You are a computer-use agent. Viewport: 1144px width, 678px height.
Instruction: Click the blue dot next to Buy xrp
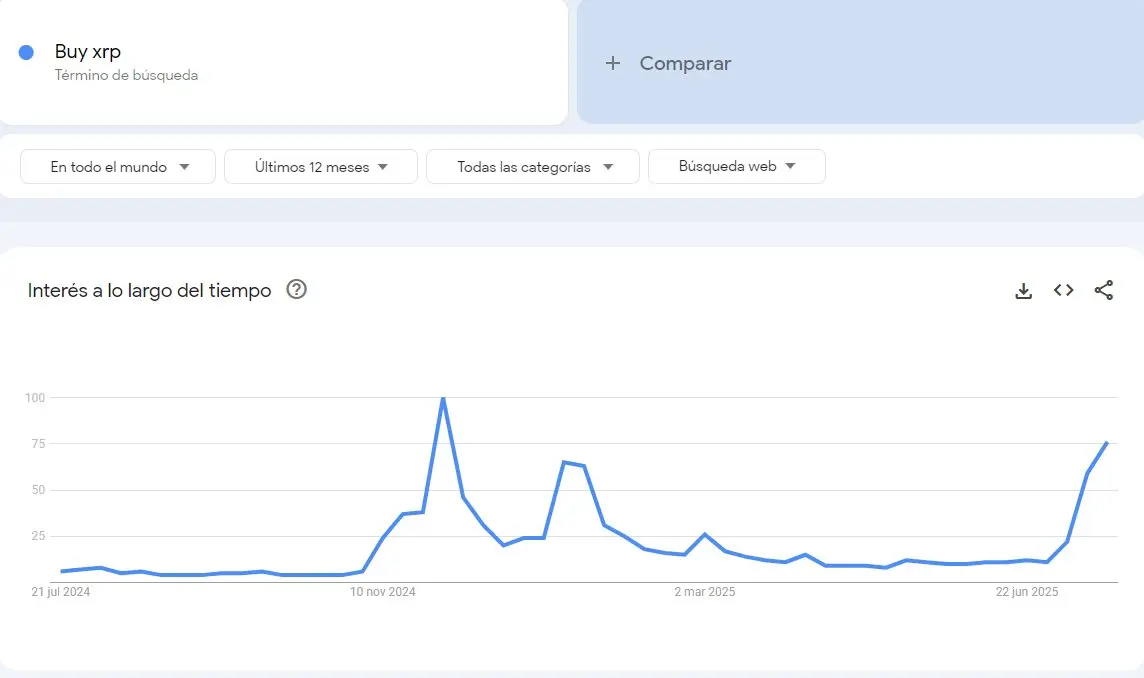pyautogui.click(x=26, y=53)
